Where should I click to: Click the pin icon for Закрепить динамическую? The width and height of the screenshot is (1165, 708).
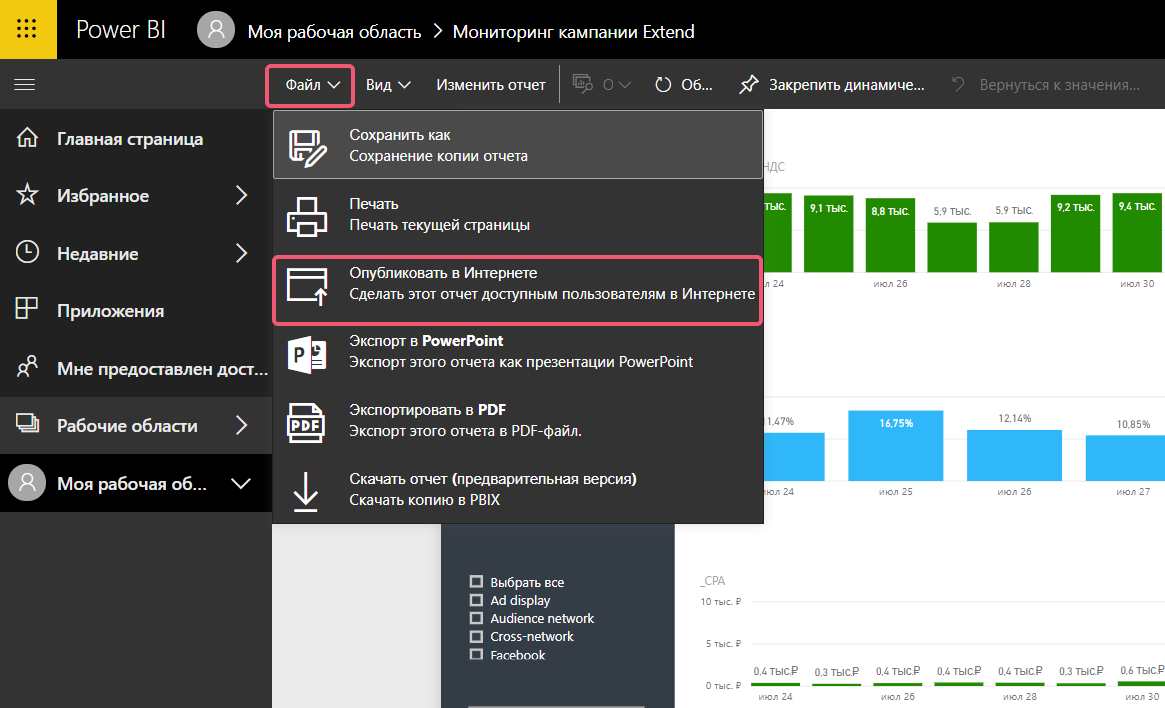point(749,85)
